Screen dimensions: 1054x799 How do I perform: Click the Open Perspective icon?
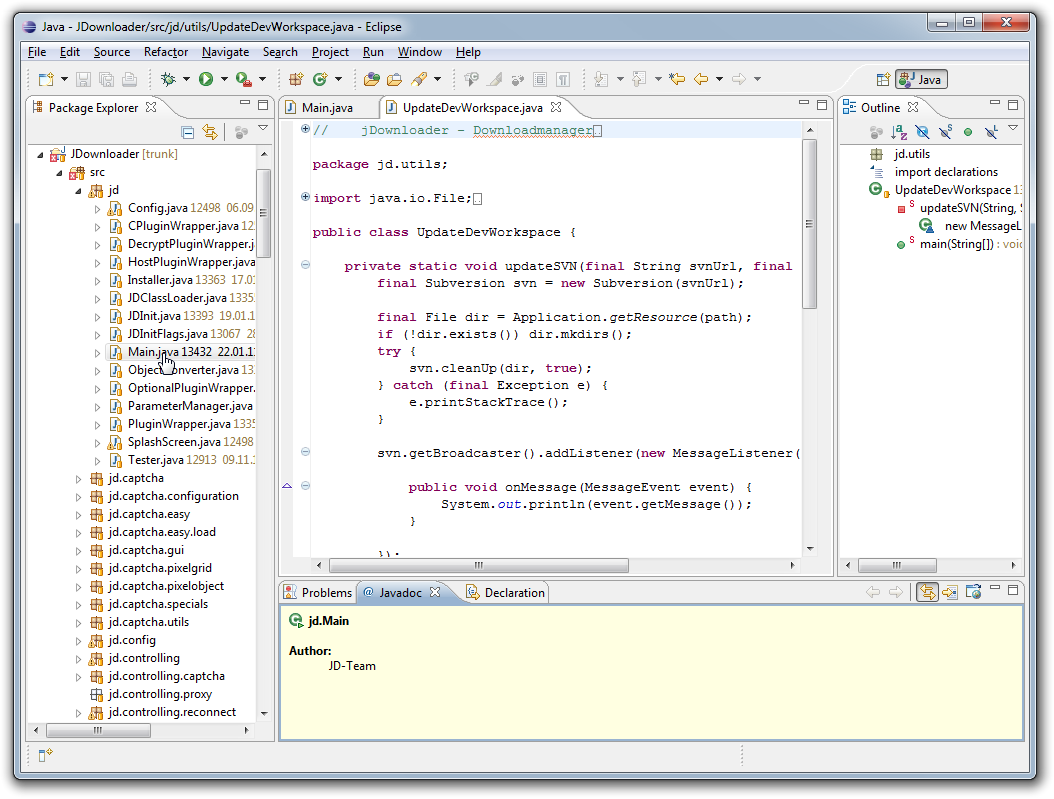(883, 80)
